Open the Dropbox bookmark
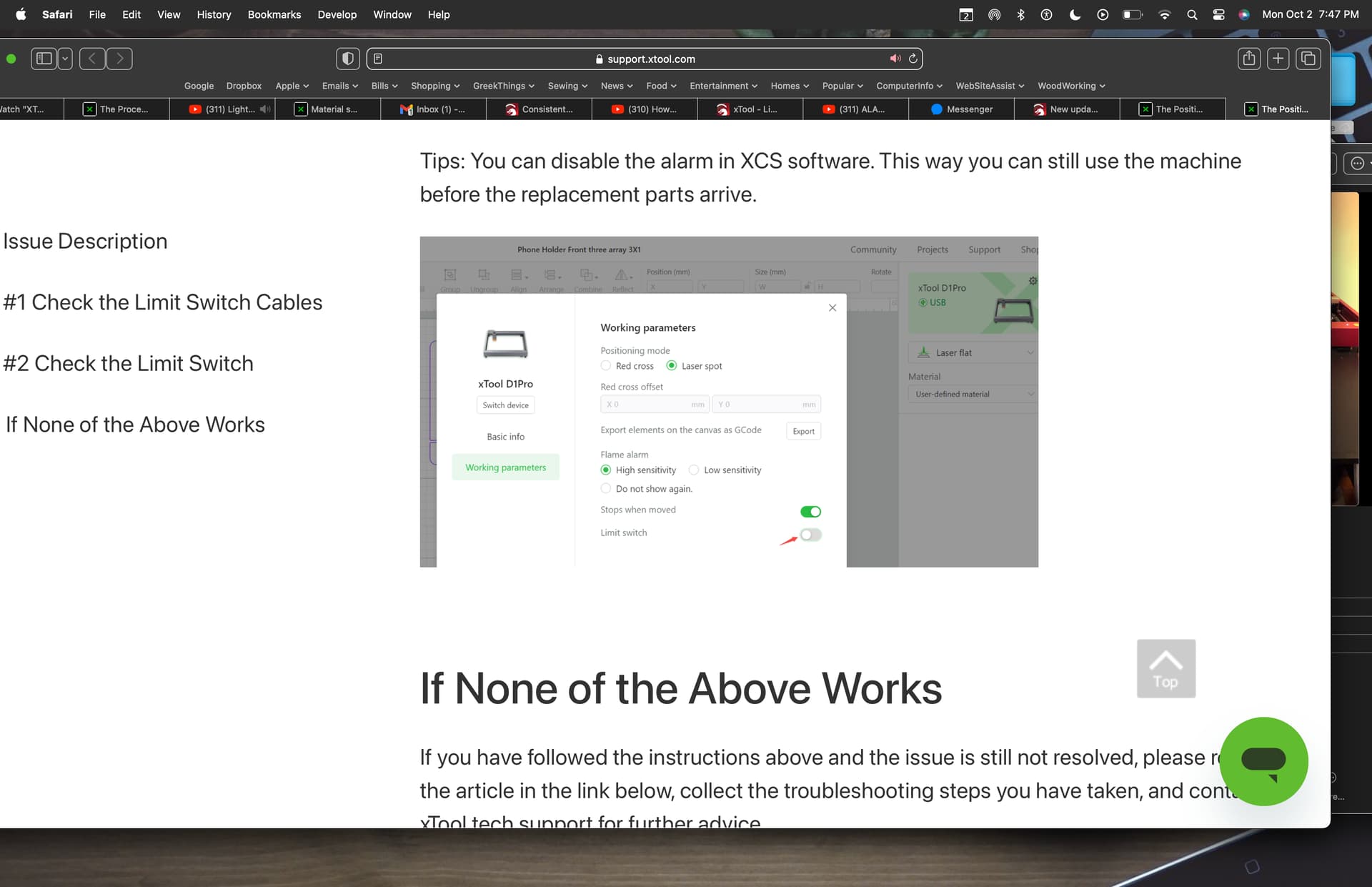This screenshot has height=887, width=1372. 244,86
